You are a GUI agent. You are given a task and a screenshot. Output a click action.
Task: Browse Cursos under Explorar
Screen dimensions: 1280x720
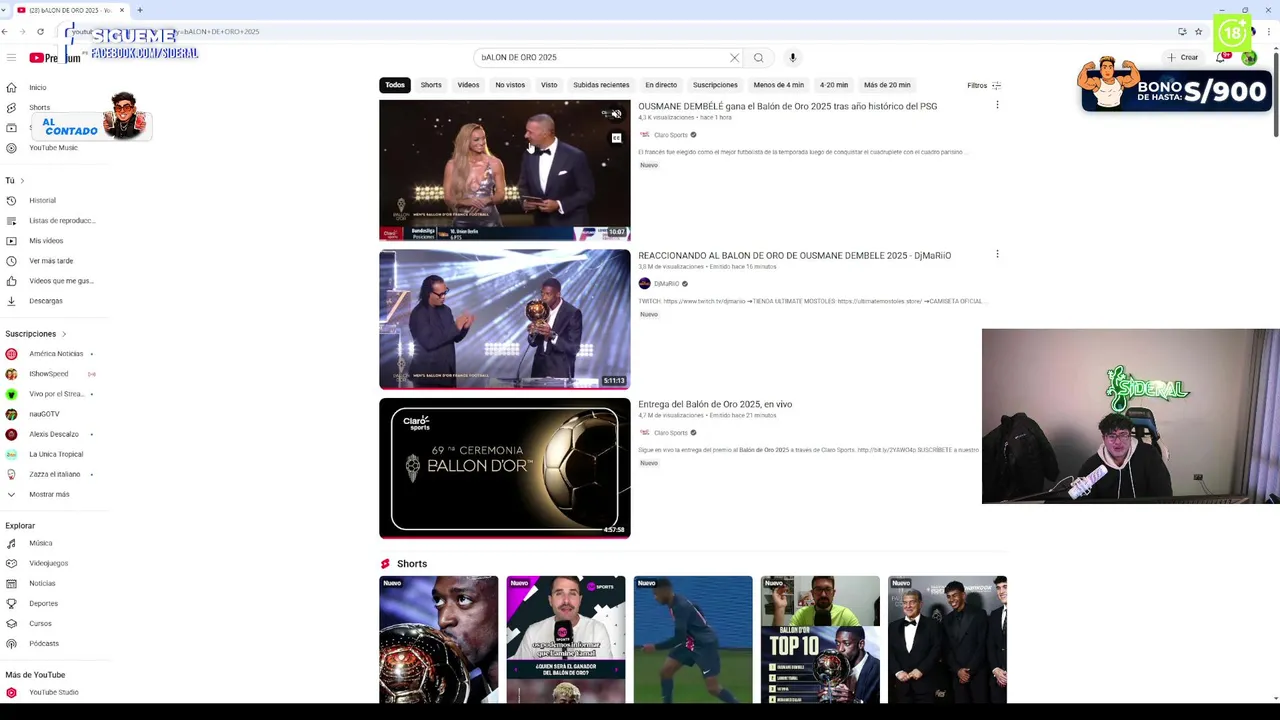pos(40,624)
